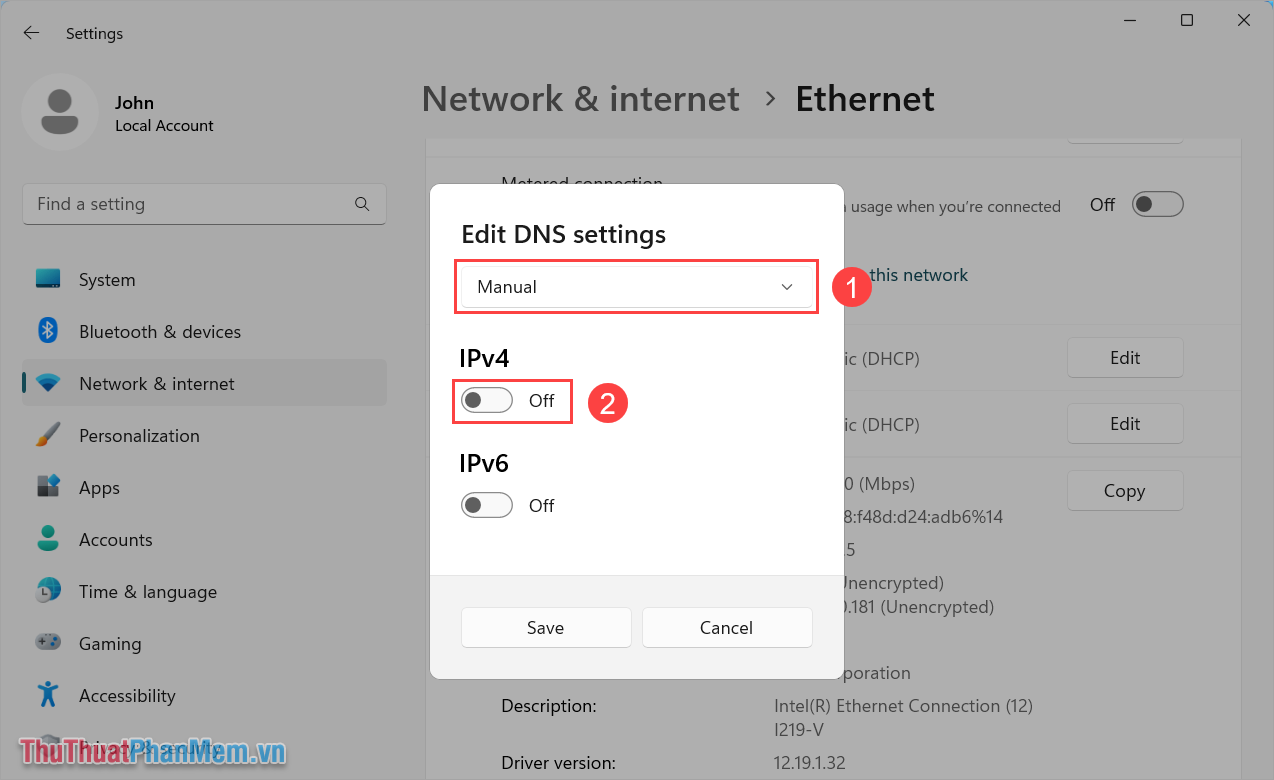
Task: Open the Time & language icon
Action: [48, 591]
